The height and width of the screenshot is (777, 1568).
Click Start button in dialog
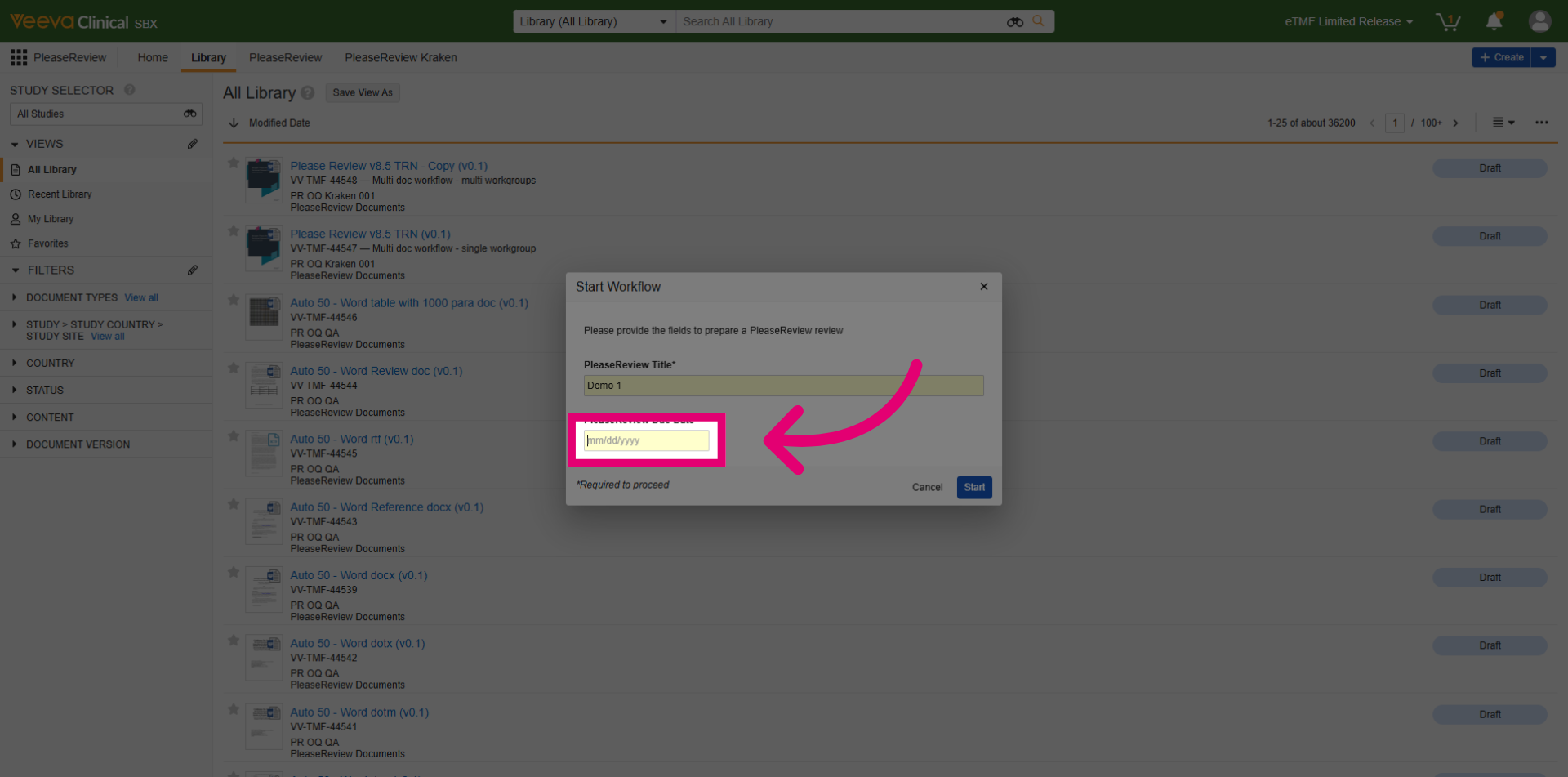(974, 487)
